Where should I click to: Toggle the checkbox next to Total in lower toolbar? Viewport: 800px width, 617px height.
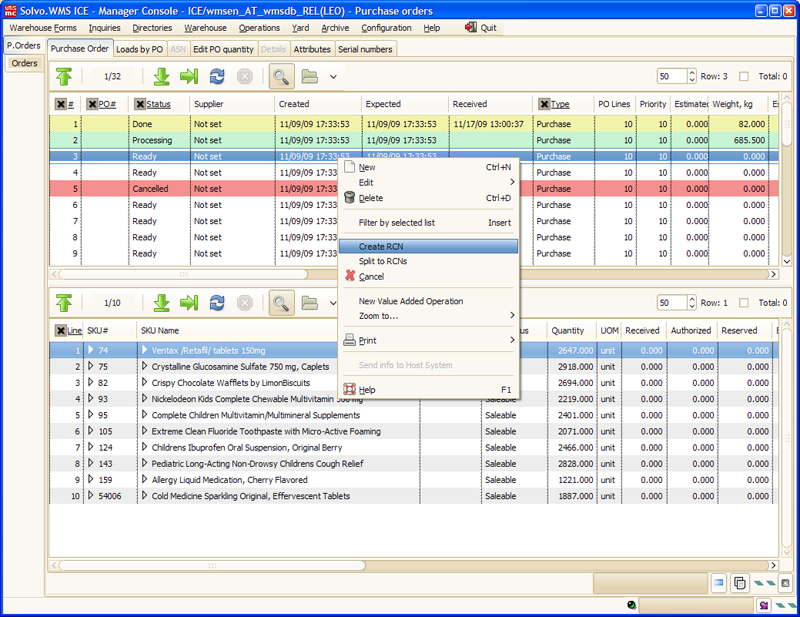point(743,302)
